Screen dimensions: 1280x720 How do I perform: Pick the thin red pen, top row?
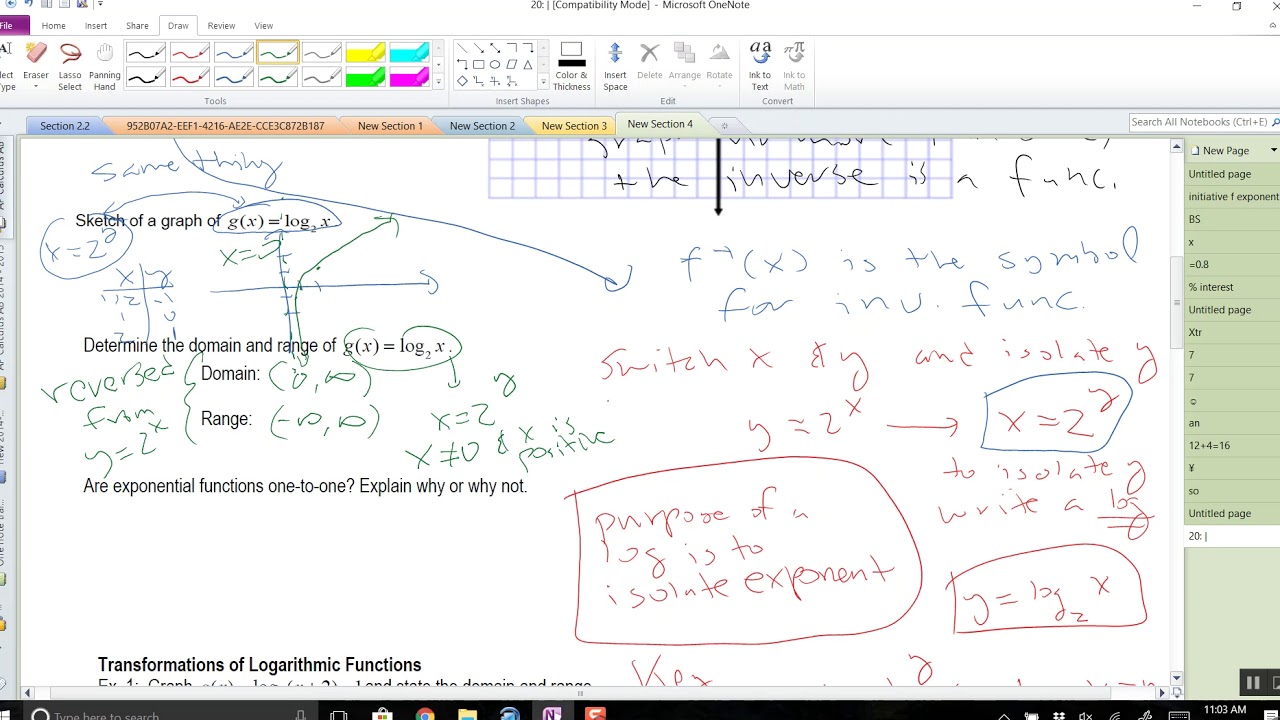[x=189, y=53]
